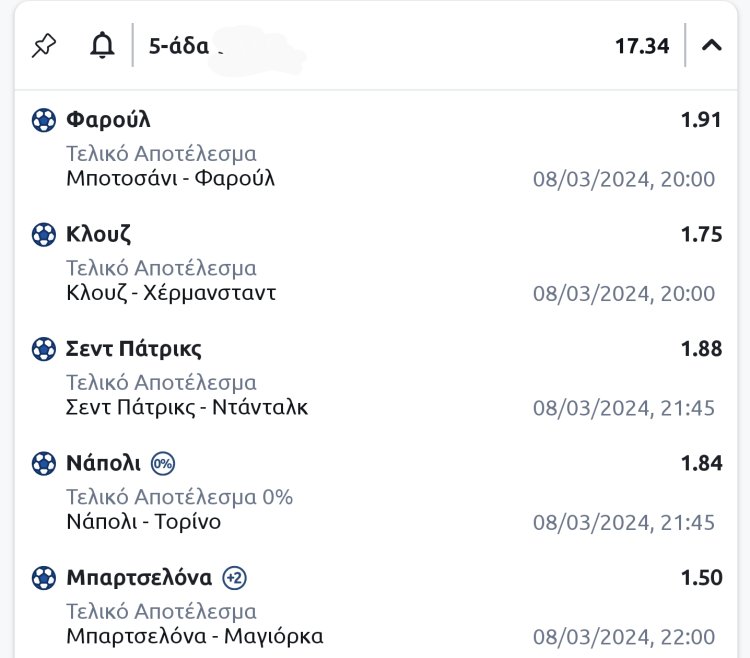Open the Κλουζ - Χέρμανσταντ match
Image resolution: width=750 pixels, height=658 pixels.
(171, 293)
